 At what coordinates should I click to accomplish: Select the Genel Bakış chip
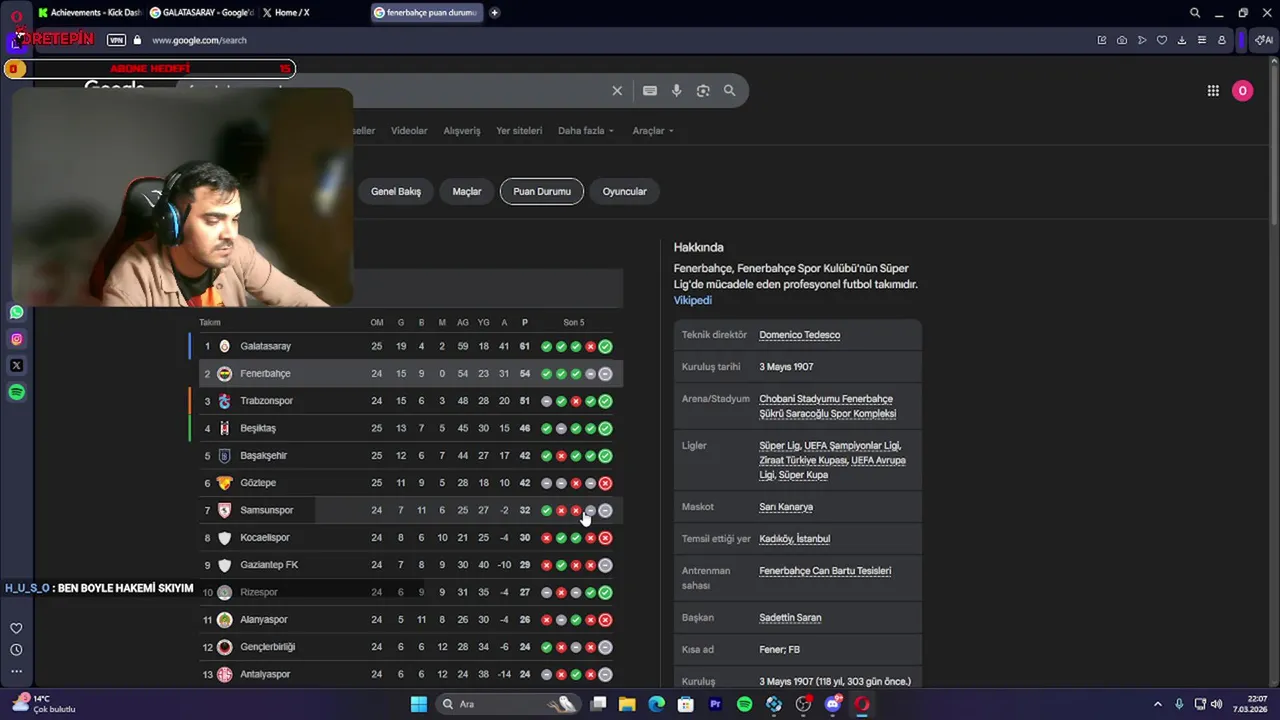pyautogui.click(x=396, y=191)
